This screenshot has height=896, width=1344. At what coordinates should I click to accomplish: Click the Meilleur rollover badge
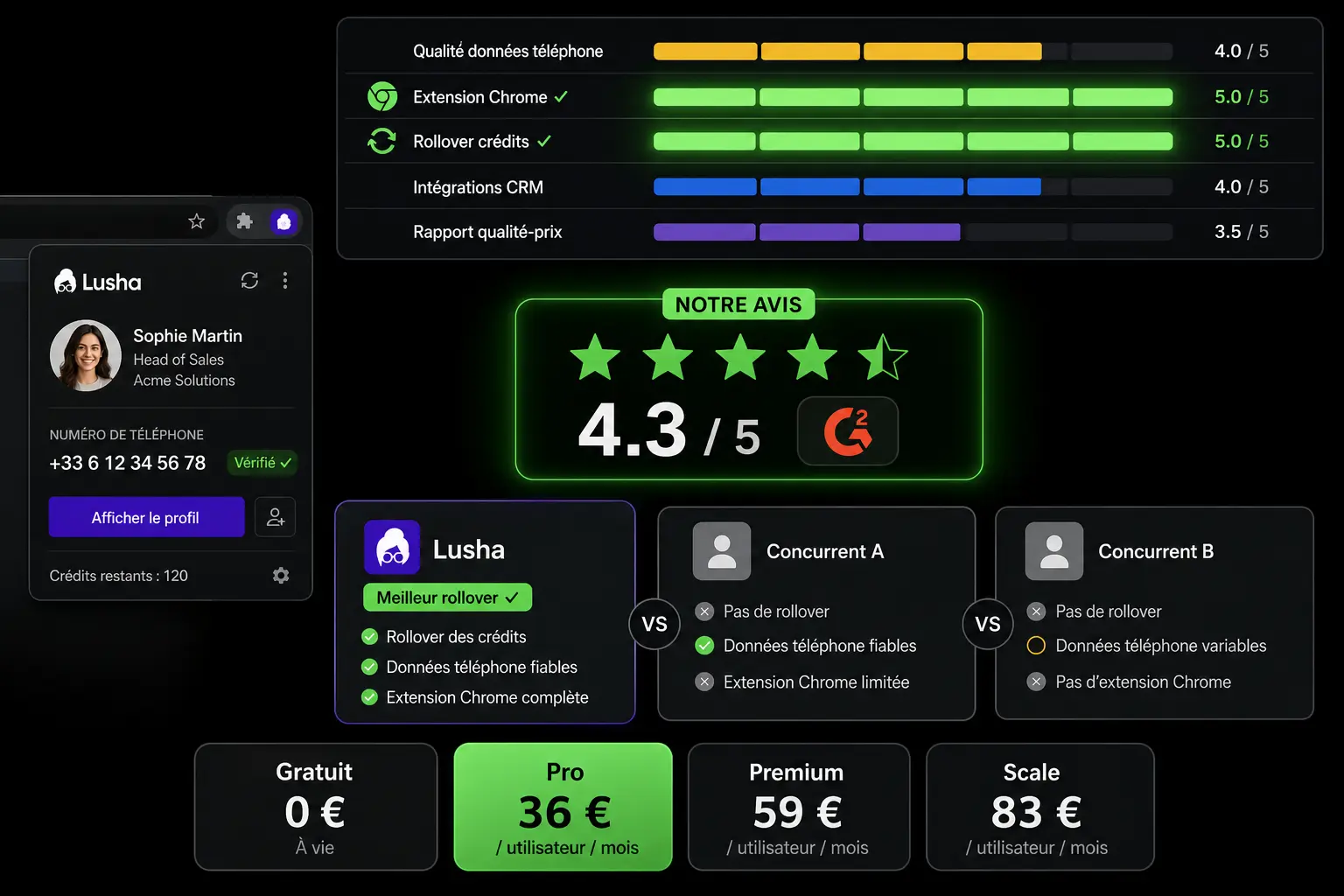[447, 598]
